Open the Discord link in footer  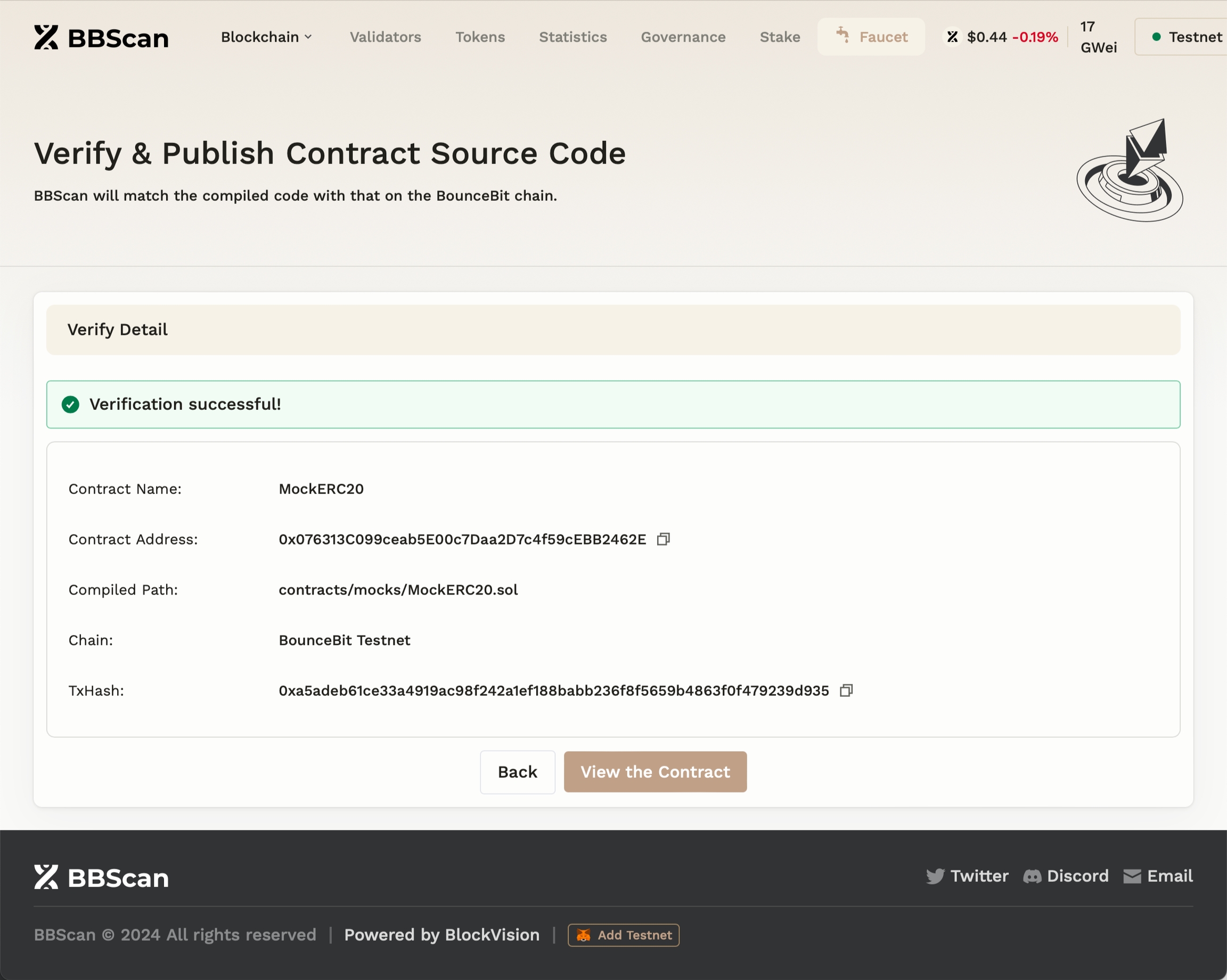1066,876
